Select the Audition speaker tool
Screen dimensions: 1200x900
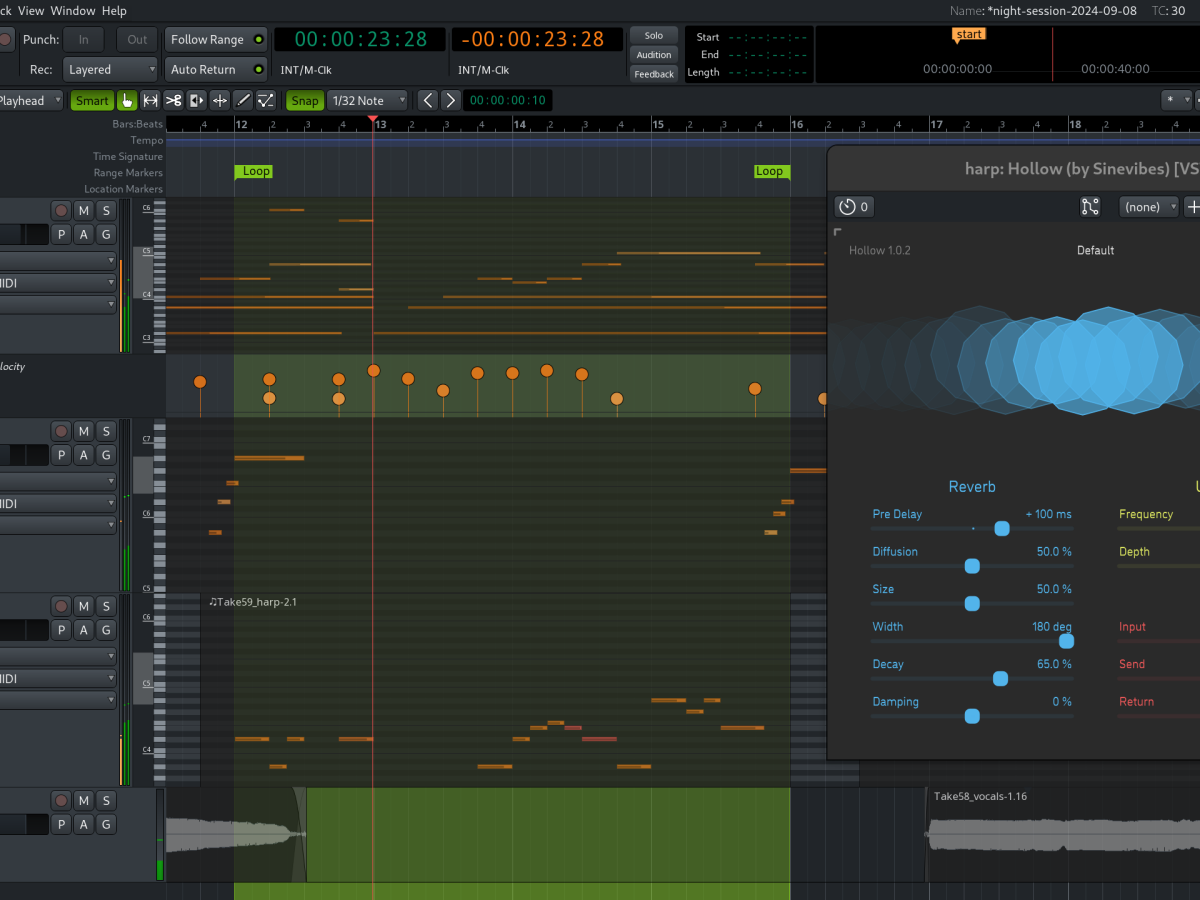pyautogui.click(x=197, y=100)
